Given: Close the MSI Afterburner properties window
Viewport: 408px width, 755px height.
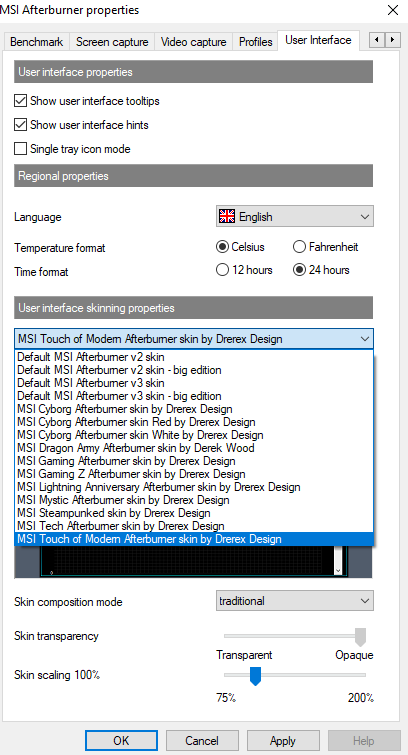Looking at the screenshot, I should pos(393,10).
